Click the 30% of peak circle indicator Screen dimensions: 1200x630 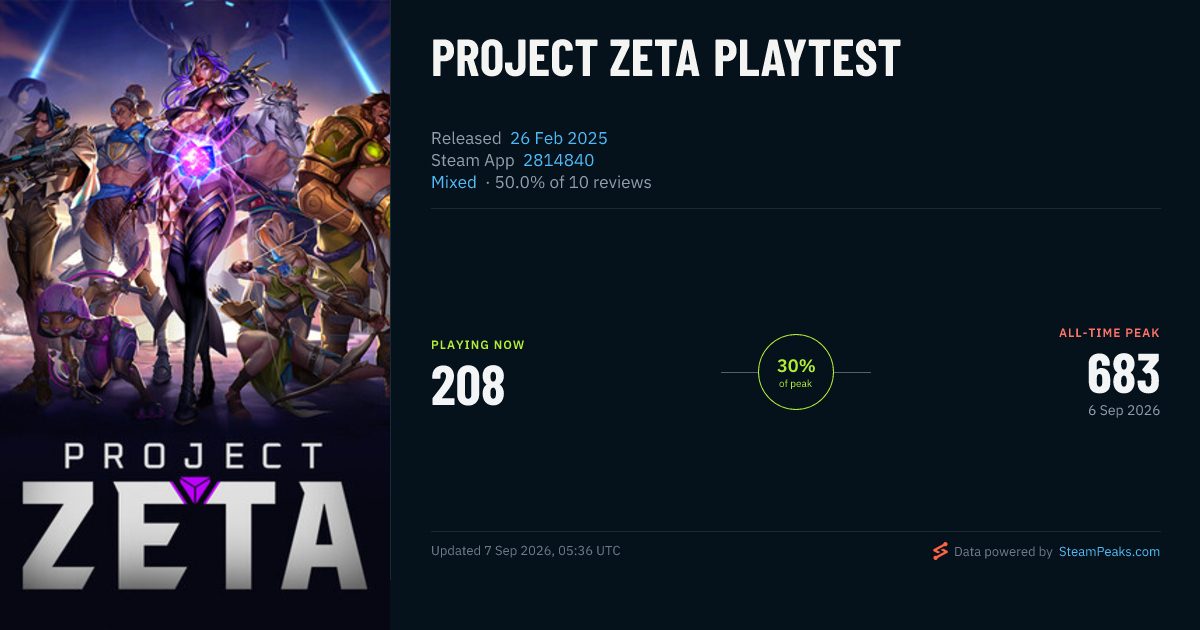coord(796,372)
